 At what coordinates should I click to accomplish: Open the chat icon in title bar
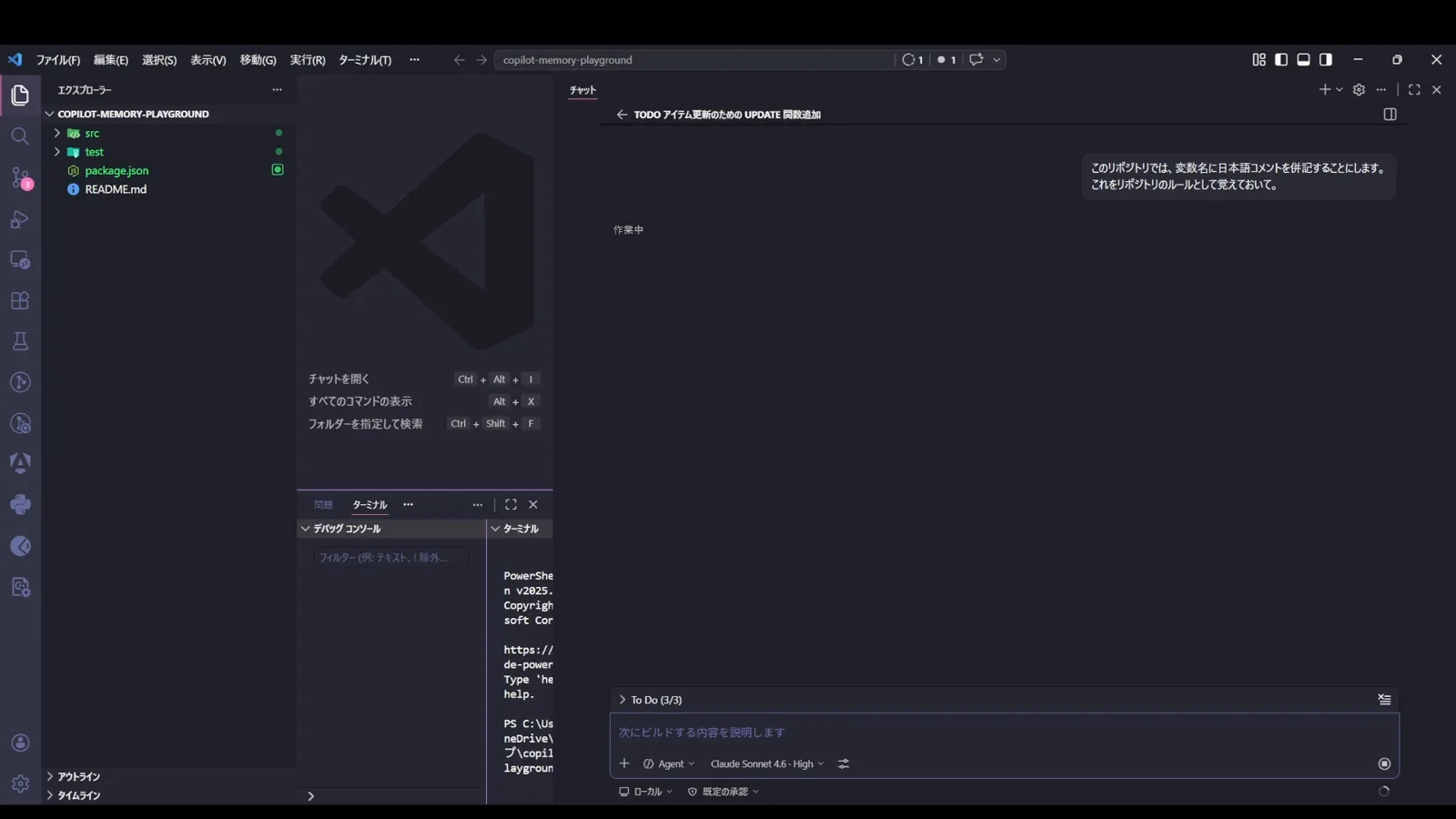(x=976, y=59)
